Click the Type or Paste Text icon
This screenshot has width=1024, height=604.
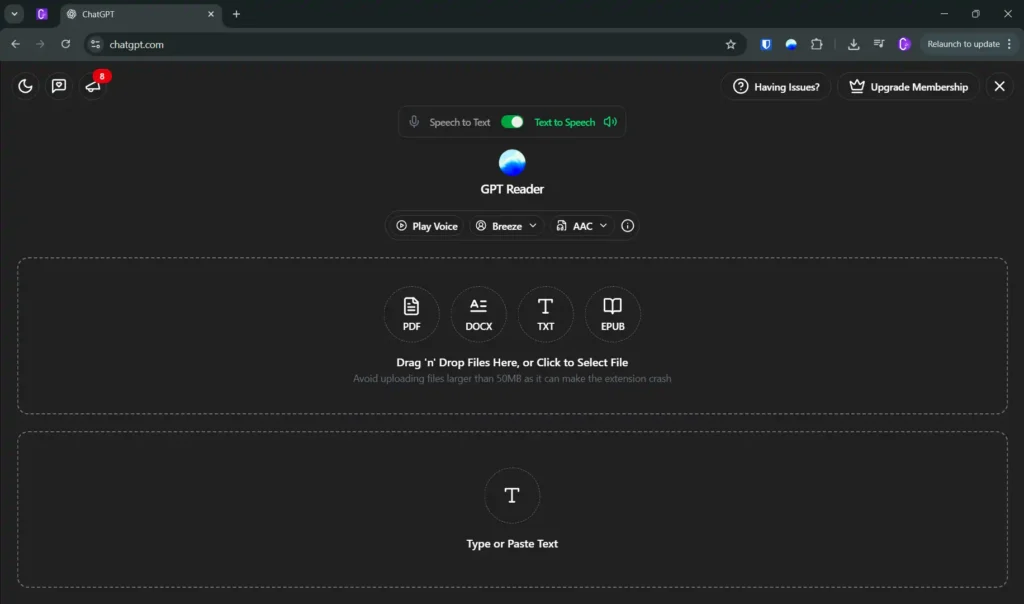512,496
